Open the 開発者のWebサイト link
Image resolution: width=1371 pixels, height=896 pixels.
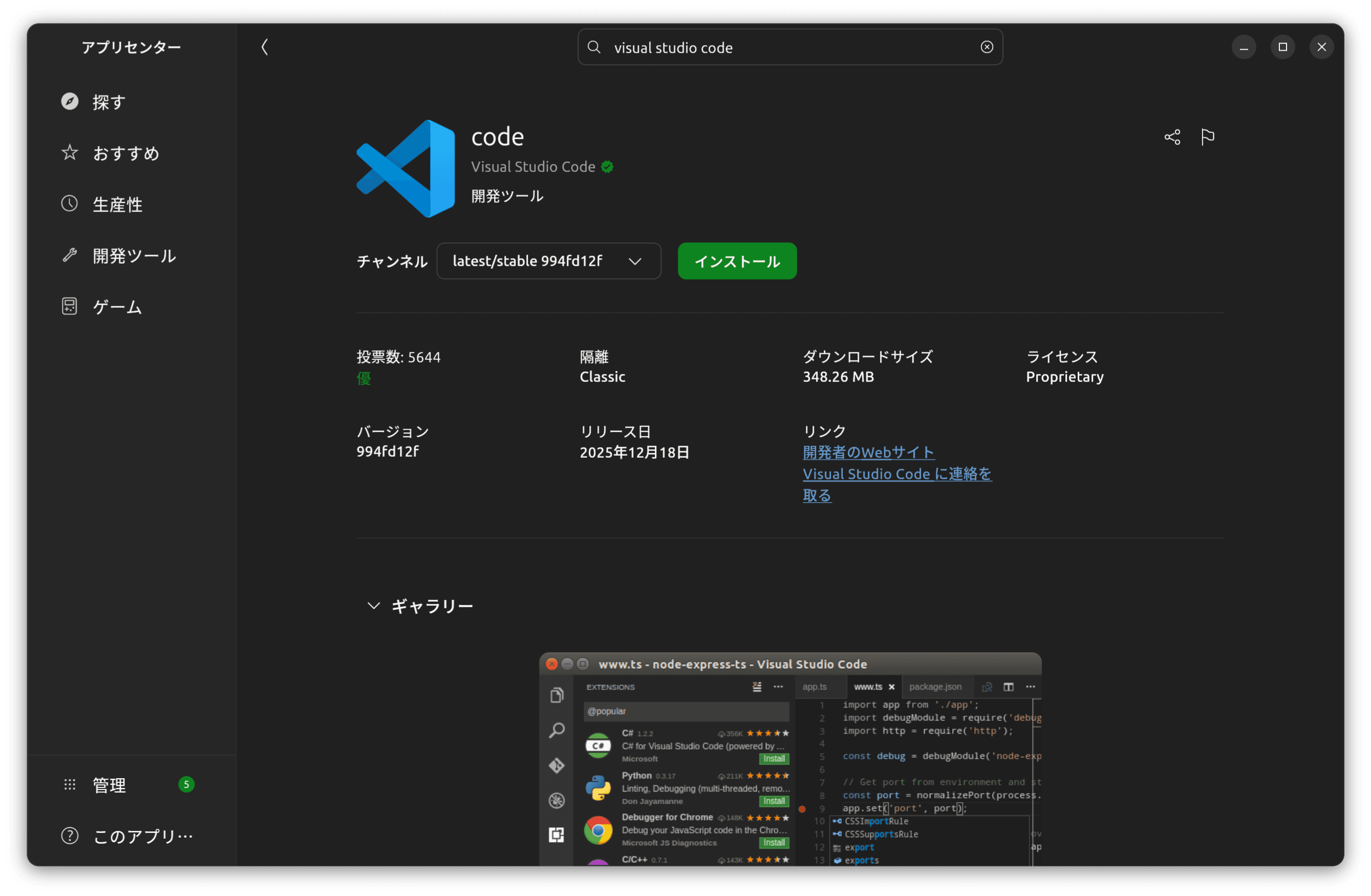click(x=868, y=452)
